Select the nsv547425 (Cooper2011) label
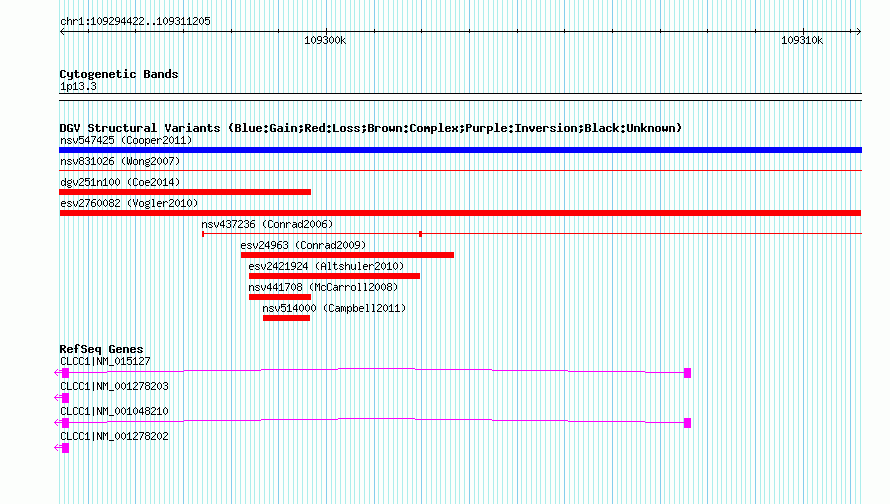Image resolution: width=890 pixels, height=504 pixels. tap(126, 140)
